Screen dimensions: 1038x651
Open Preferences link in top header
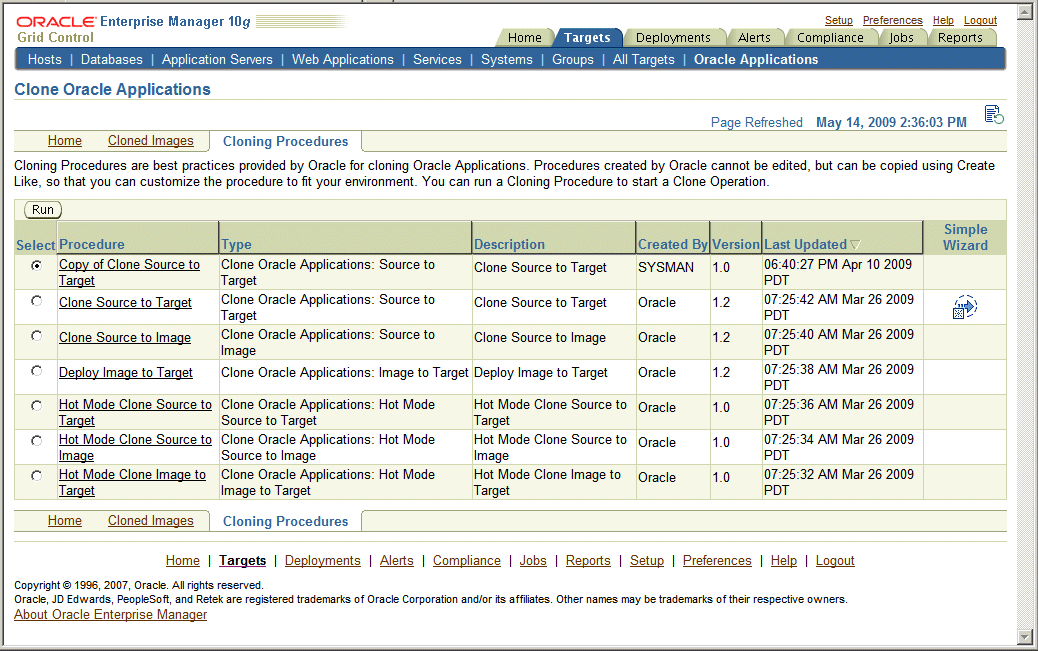[x=892, y=21]
